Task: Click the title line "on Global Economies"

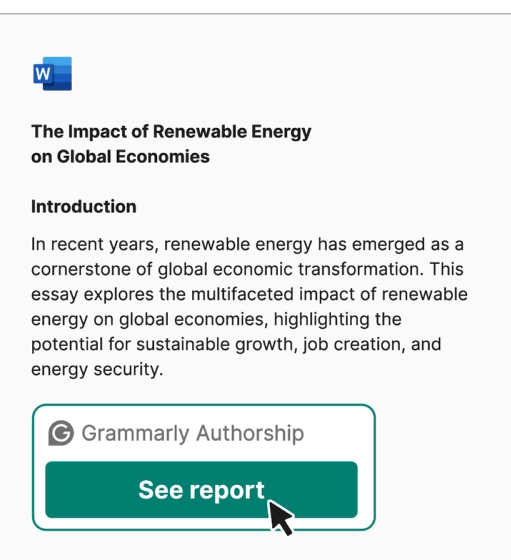Action: (x=120, y=156)
